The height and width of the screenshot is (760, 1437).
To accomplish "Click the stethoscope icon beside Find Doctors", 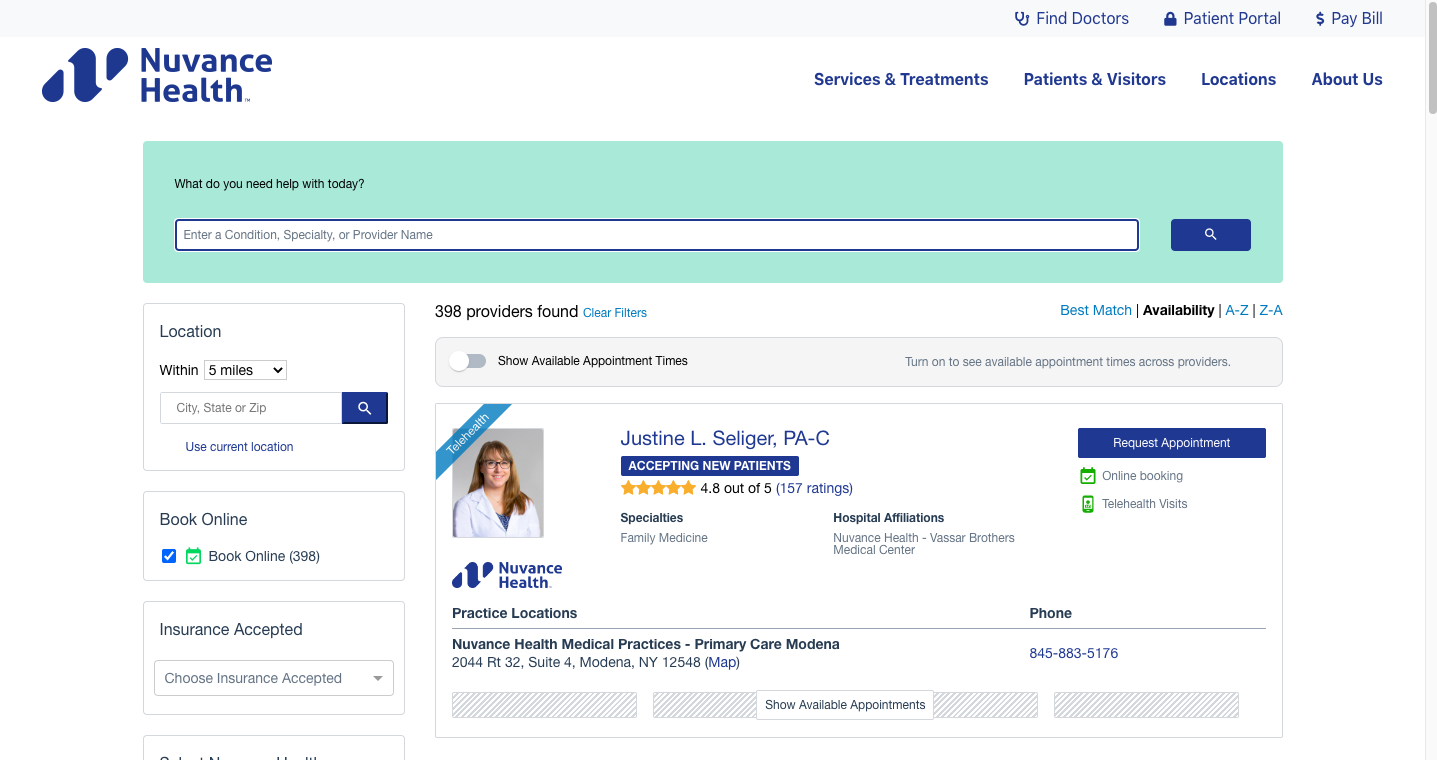I will pos(1021,19).
